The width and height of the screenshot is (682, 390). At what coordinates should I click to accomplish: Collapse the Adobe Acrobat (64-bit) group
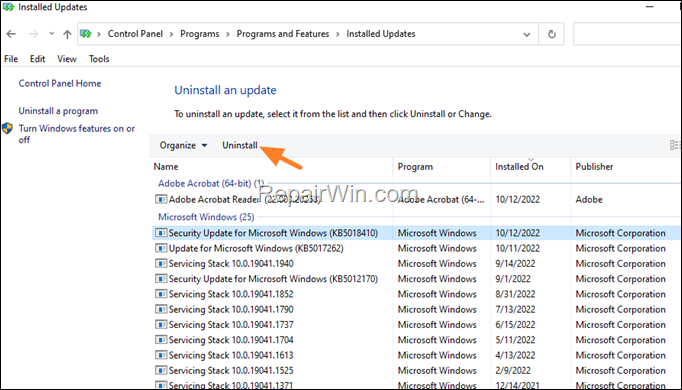(211, 183)
